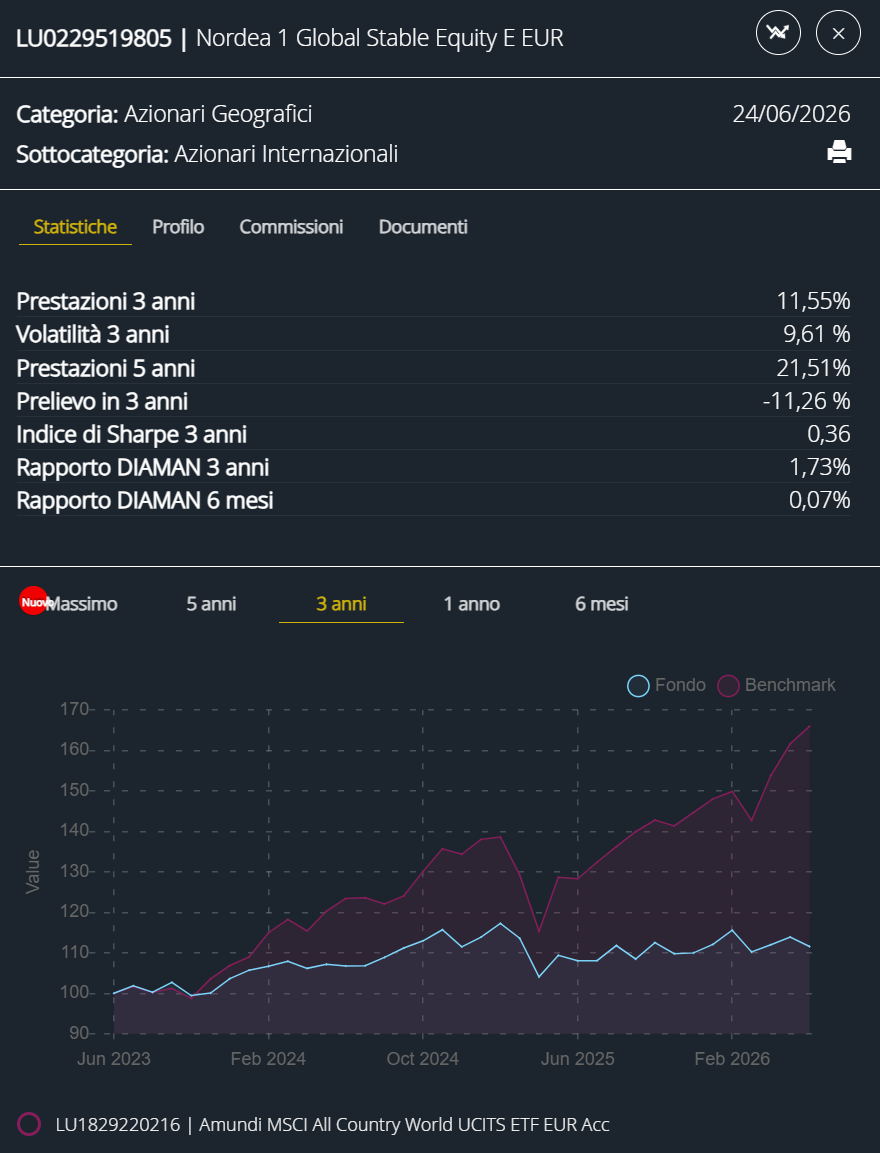Screen dimensions: 880x1153
Task: Switch to the Profilo tab
Action: 178,226
